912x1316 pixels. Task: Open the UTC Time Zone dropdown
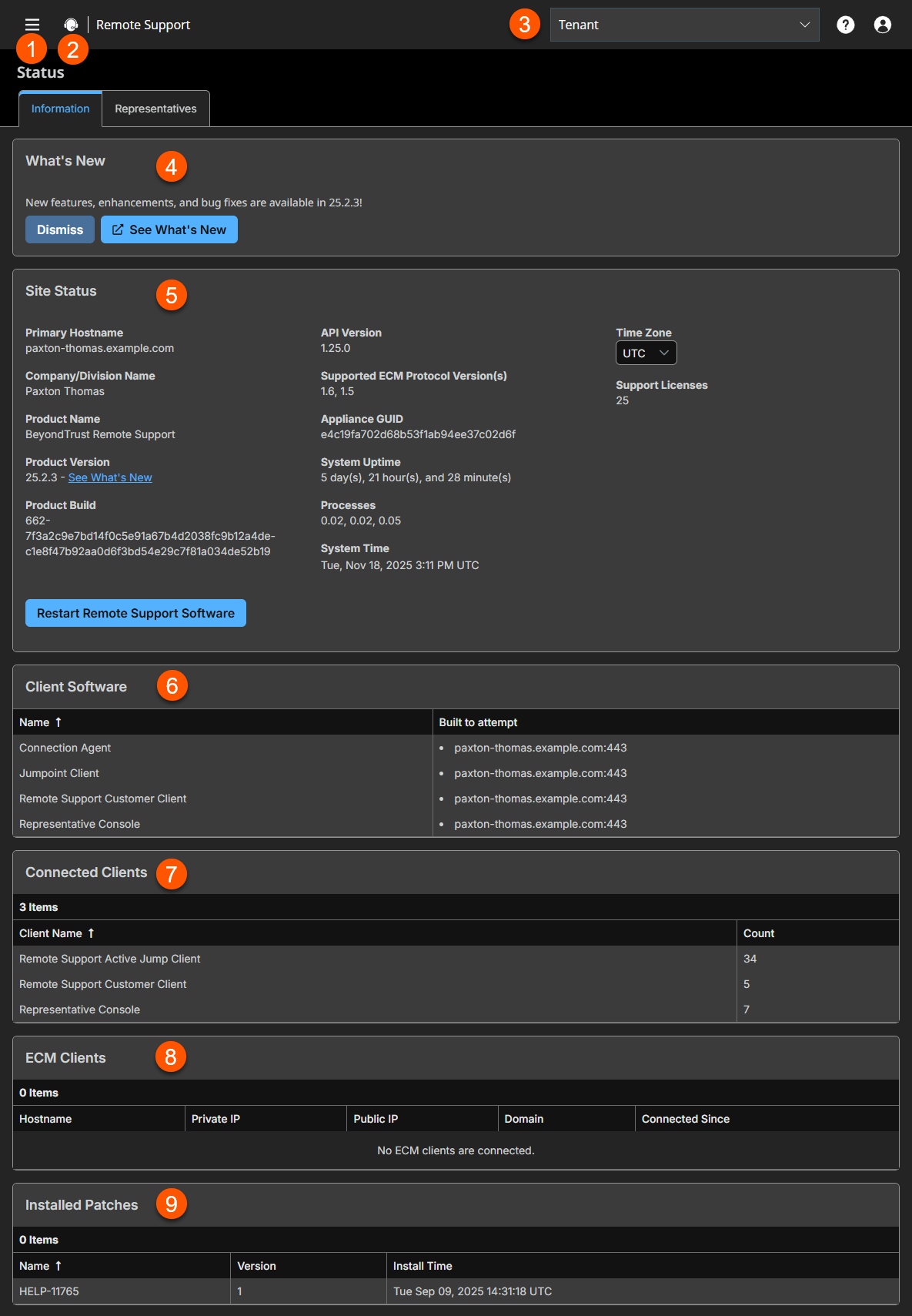point(646,353)
